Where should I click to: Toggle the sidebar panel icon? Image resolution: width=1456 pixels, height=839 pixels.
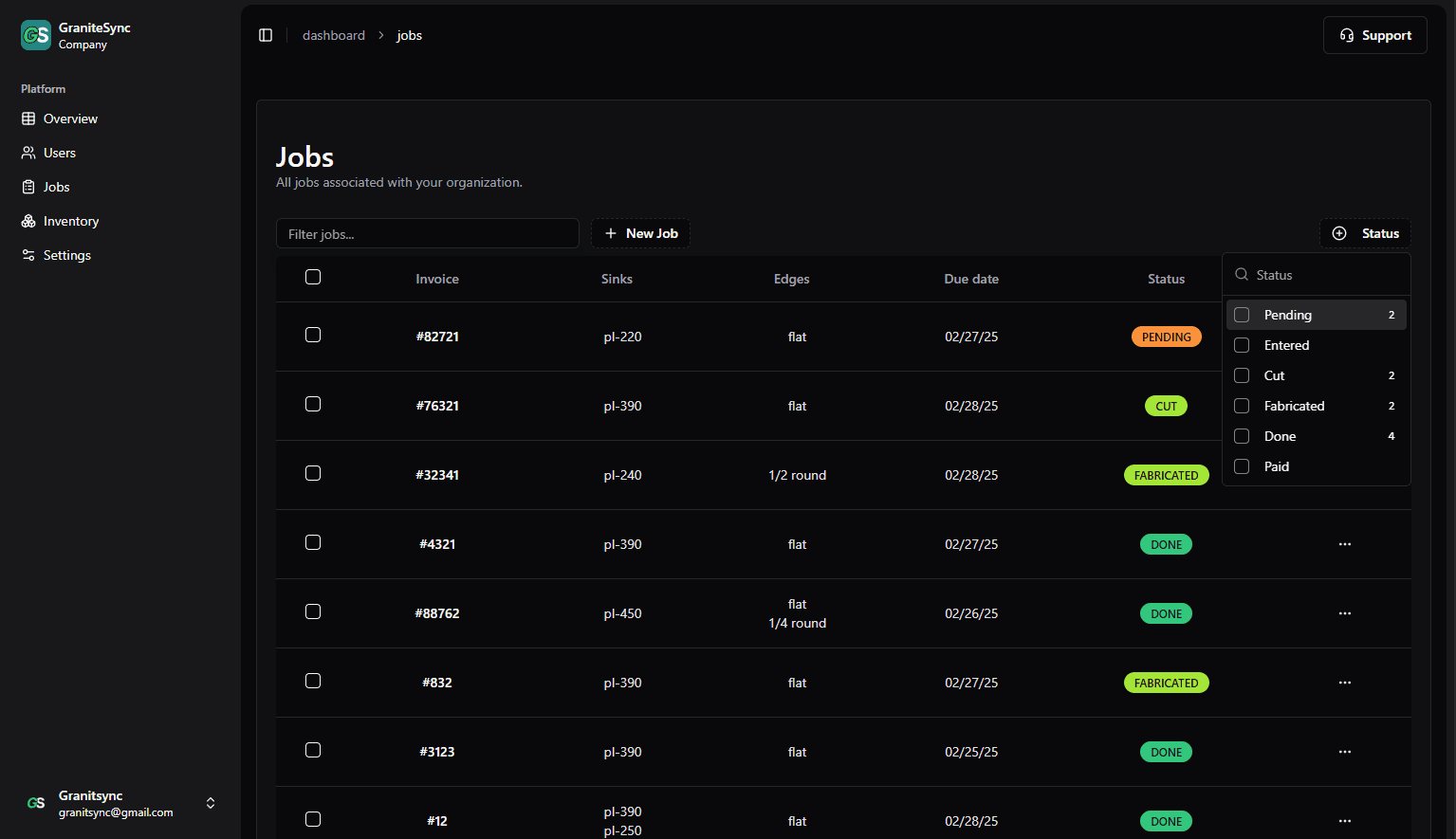click(x=266, y=35)
